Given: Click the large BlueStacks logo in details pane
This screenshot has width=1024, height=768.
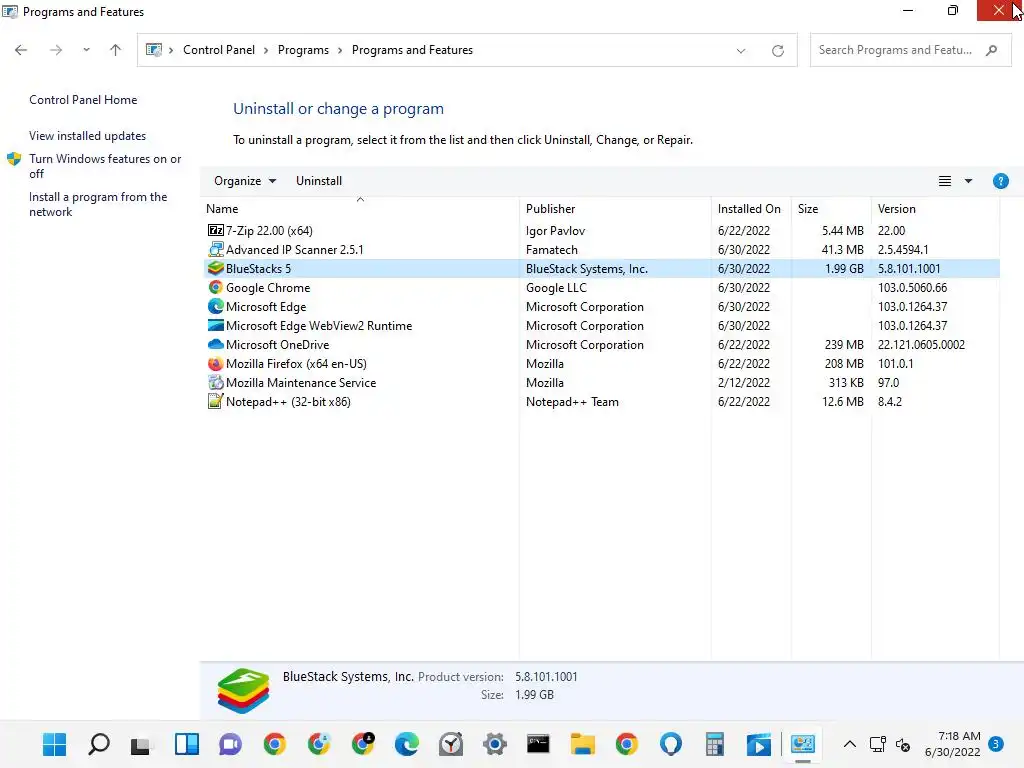Looking at the screenshot, I should tap(243, 690).
